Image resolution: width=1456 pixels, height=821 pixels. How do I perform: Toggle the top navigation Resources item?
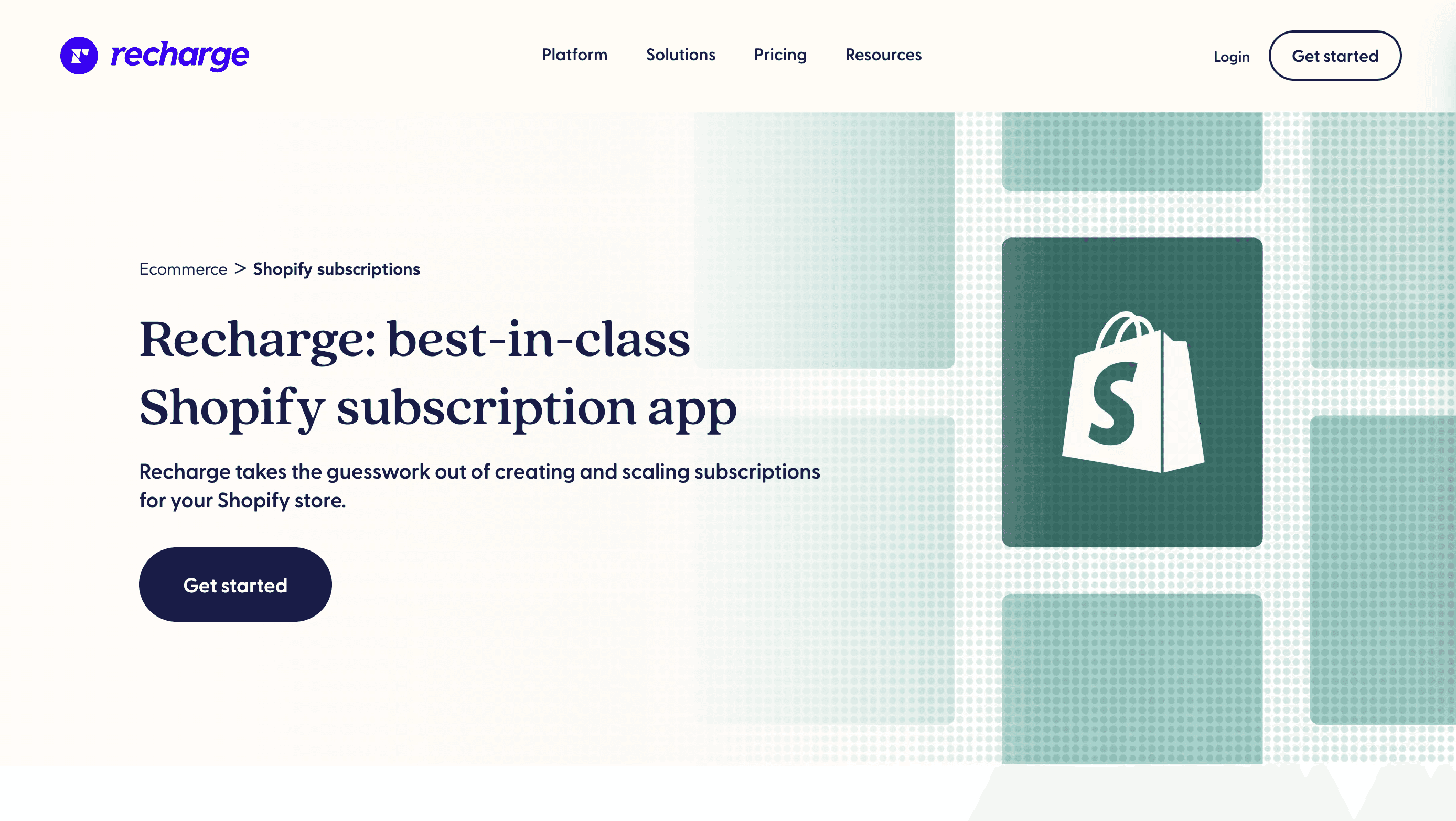[884, 55]
